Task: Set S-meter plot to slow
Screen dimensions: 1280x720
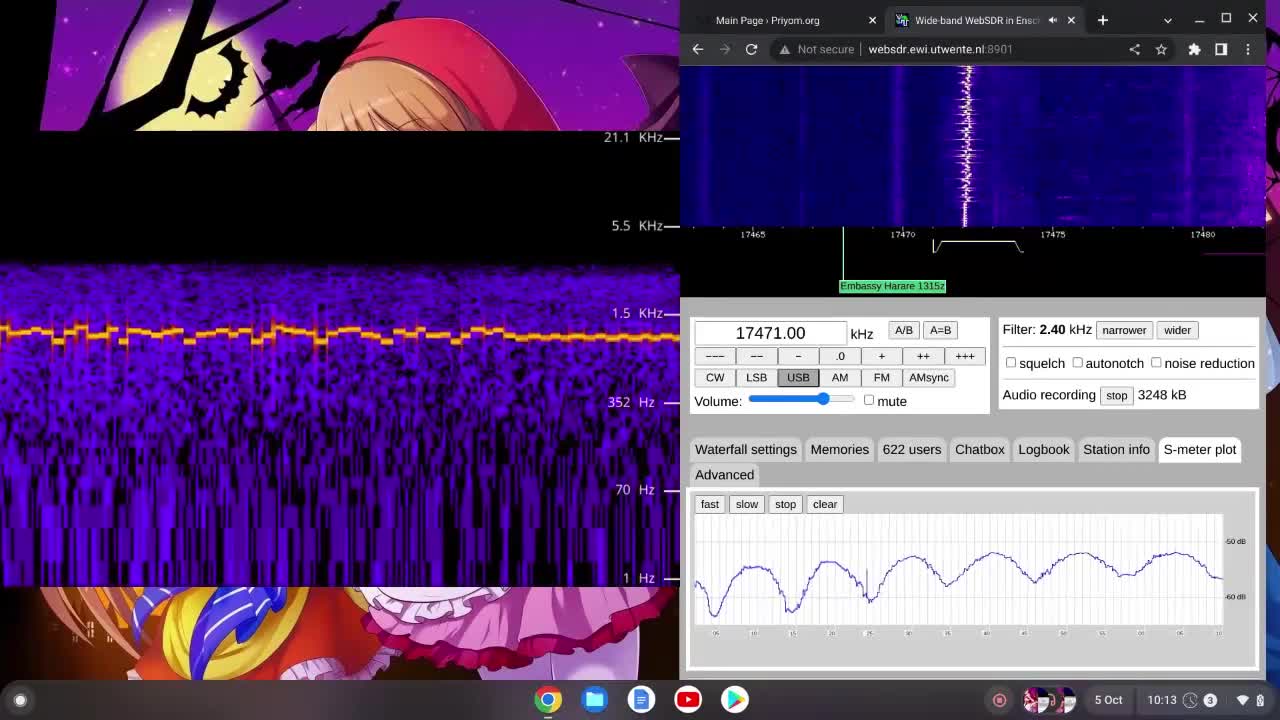Action: coord(747,504)
